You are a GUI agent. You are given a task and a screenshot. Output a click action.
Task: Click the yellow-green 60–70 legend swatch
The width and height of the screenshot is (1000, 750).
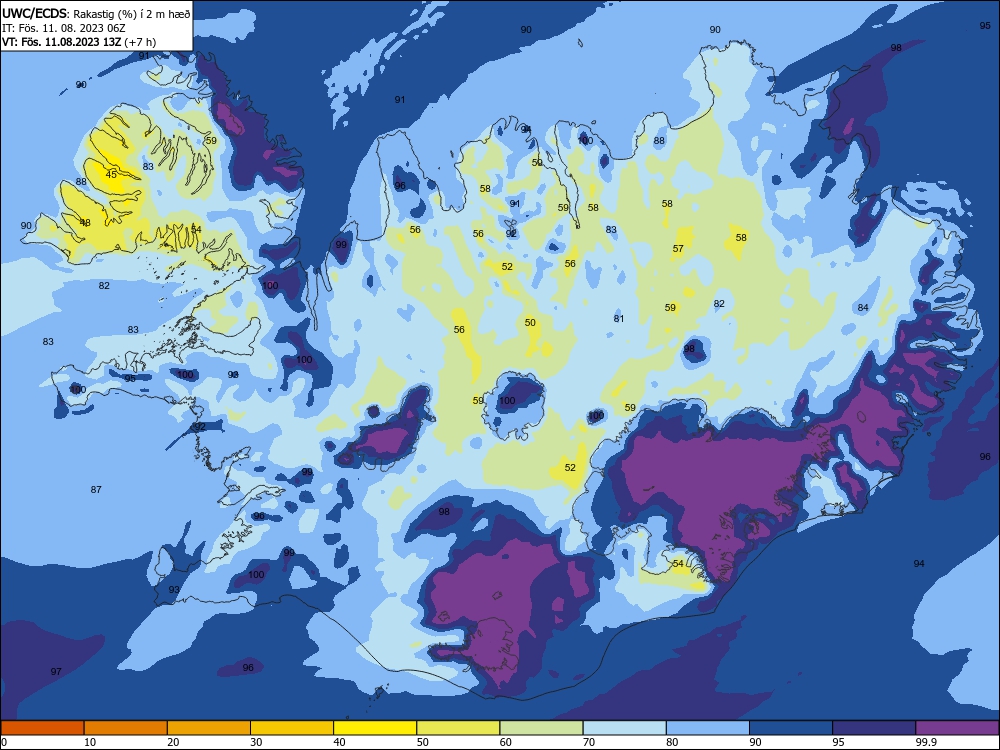tap(541, 728)
